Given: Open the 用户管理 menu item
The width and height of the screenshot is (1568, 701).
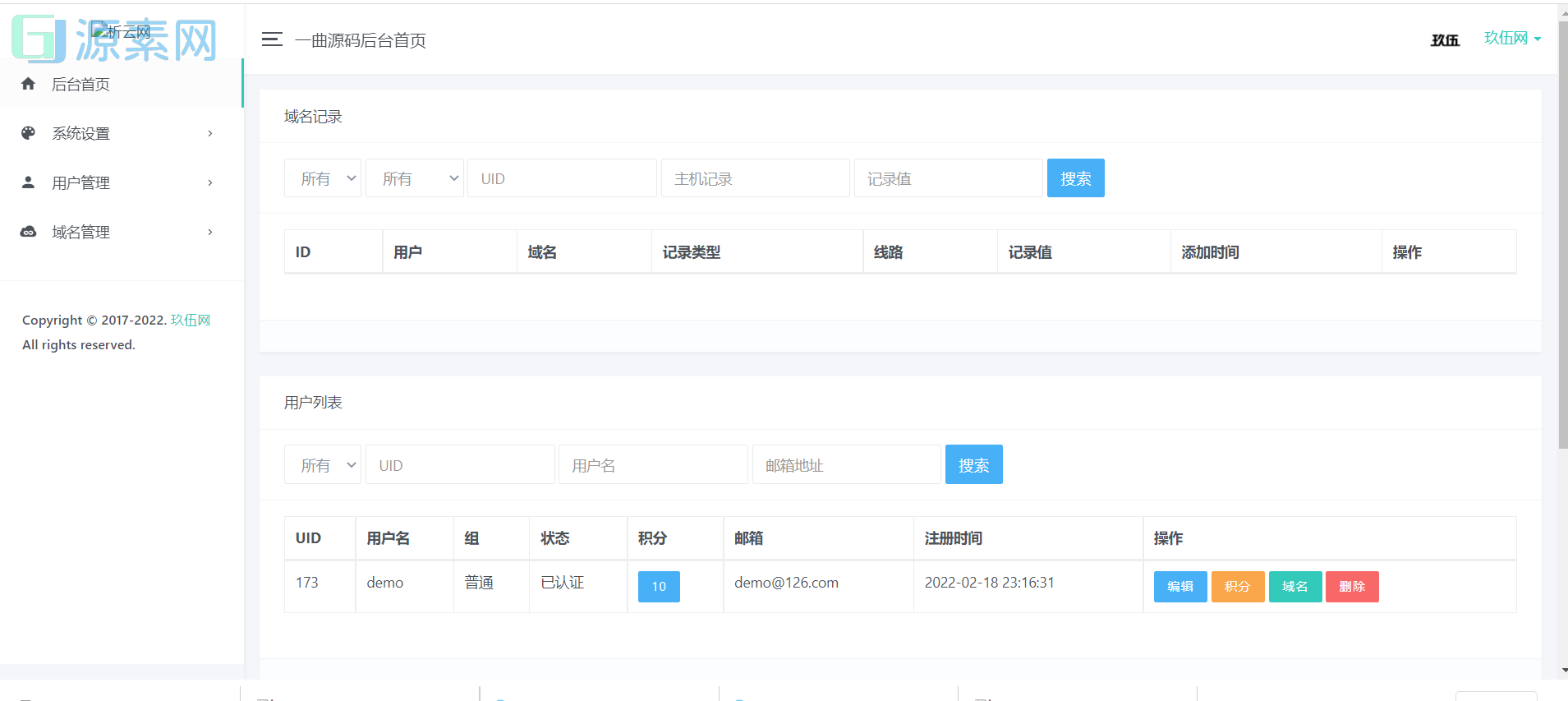Looking at the screenshot, I should tap(122, 182).
